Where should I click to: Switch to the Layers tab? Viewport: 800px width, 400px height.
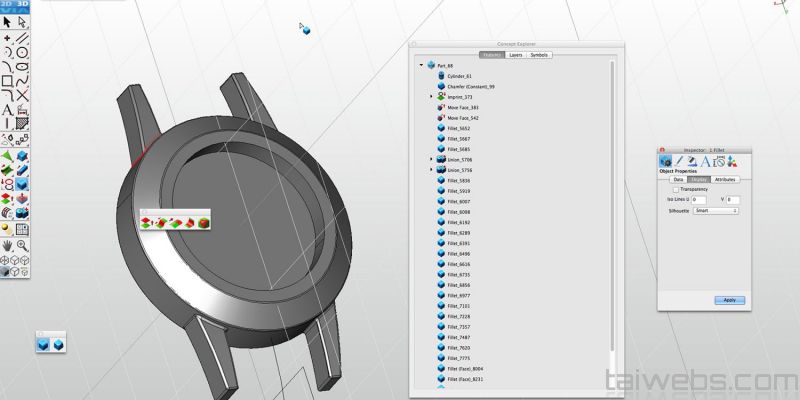point(516,55)
